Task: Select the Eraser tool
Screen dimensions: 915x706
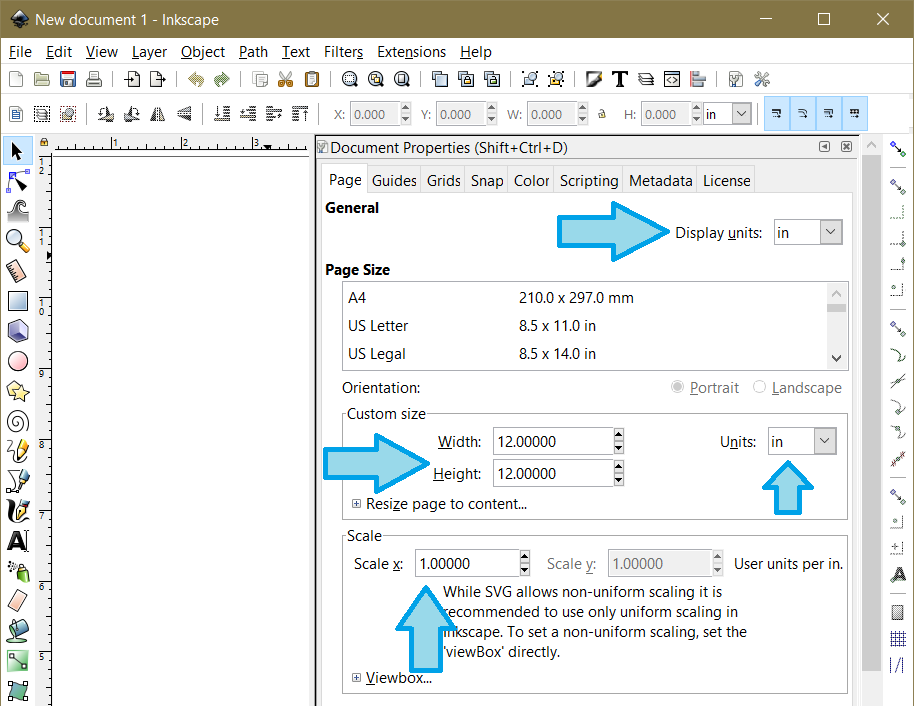Action: click(x=18, y=601)
